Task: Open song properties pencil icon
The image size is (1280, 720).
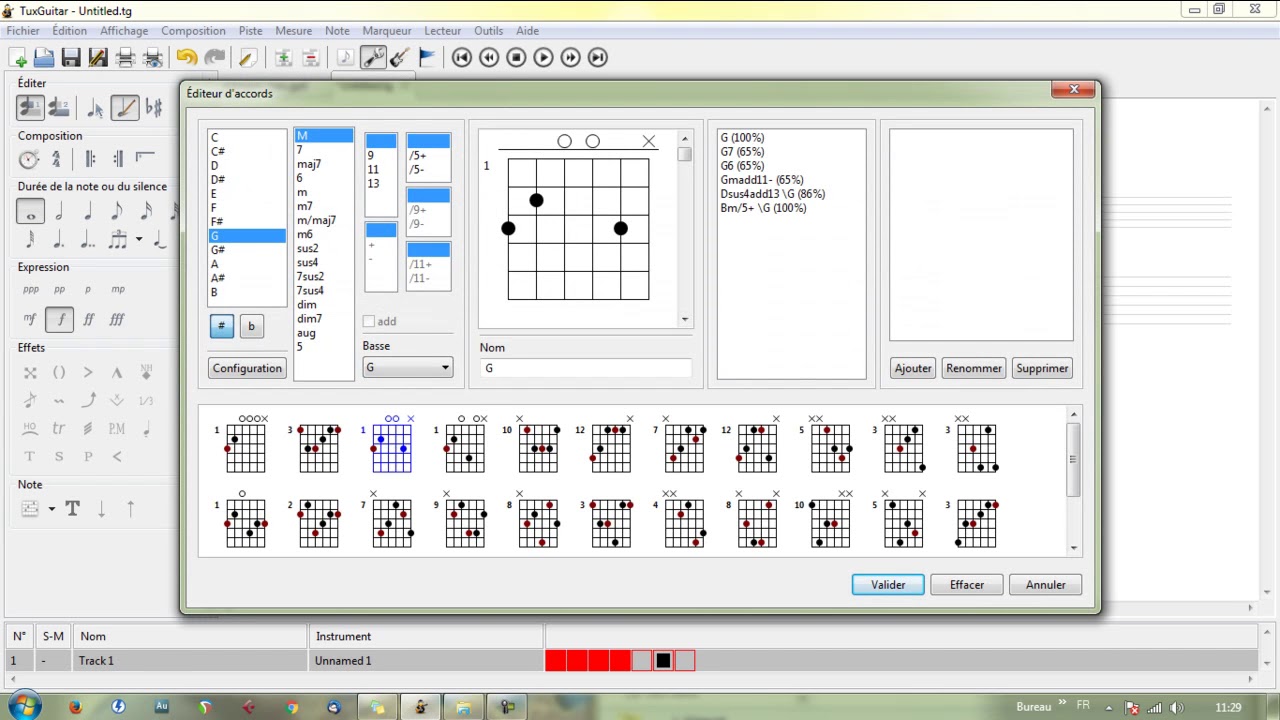Action: (248, 58)
